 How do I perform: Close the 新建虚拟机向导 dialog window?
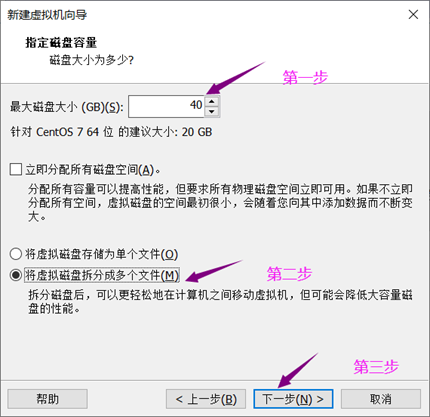(413, 14)
